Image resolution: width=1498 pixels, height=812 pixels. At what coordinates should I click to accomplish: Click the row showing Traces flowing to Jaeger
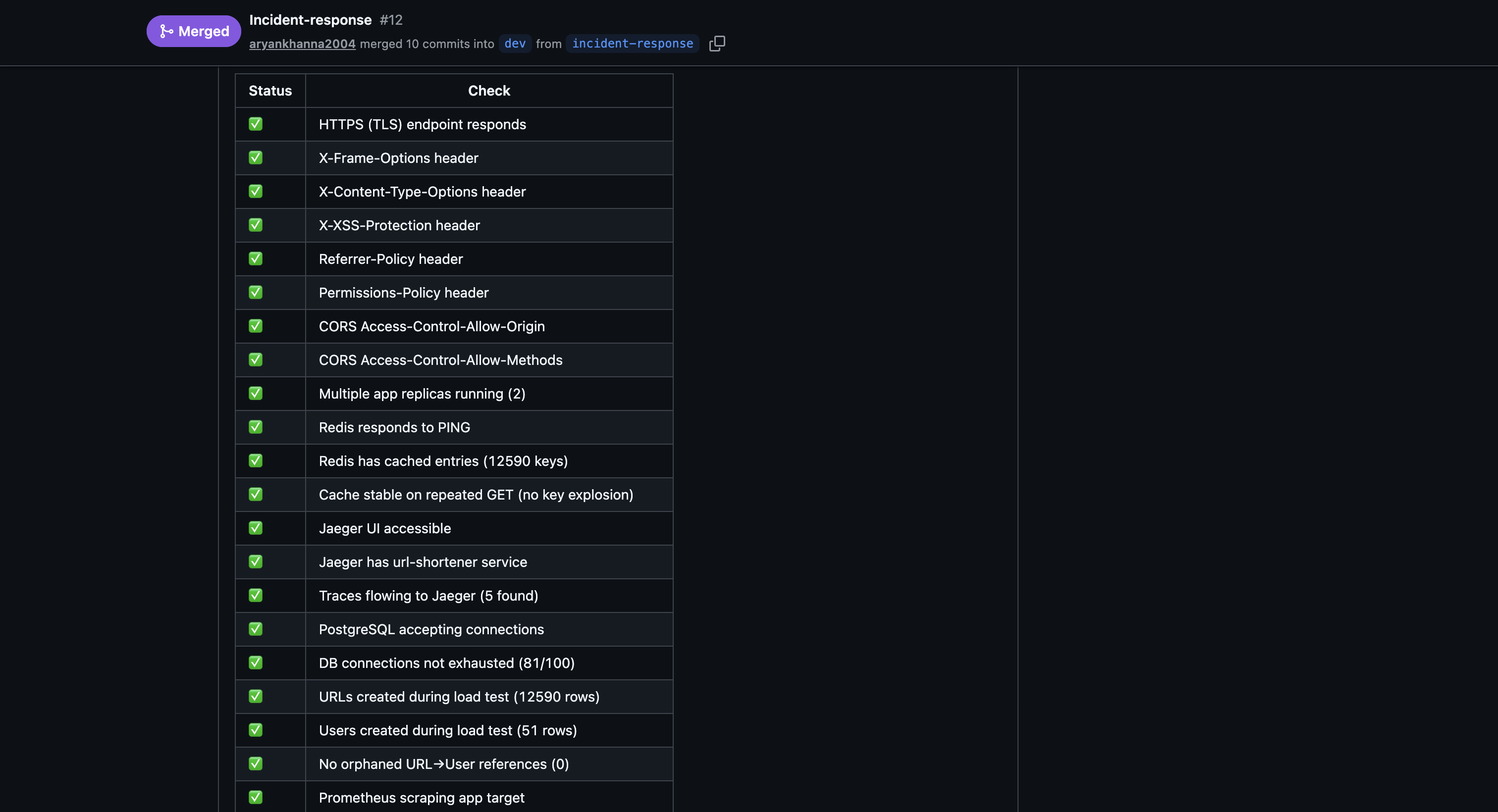[x=428, y=595]
